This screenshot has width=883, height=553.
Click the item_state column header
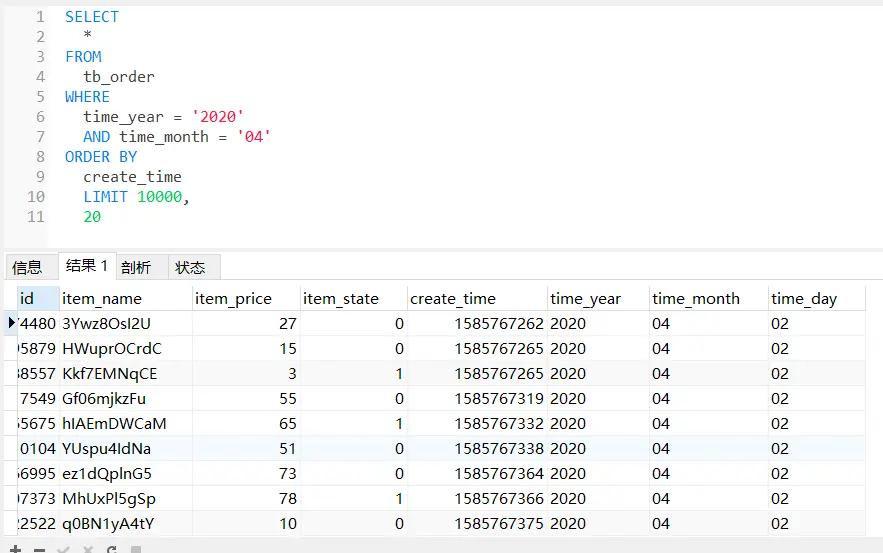(x=354, y=298)
